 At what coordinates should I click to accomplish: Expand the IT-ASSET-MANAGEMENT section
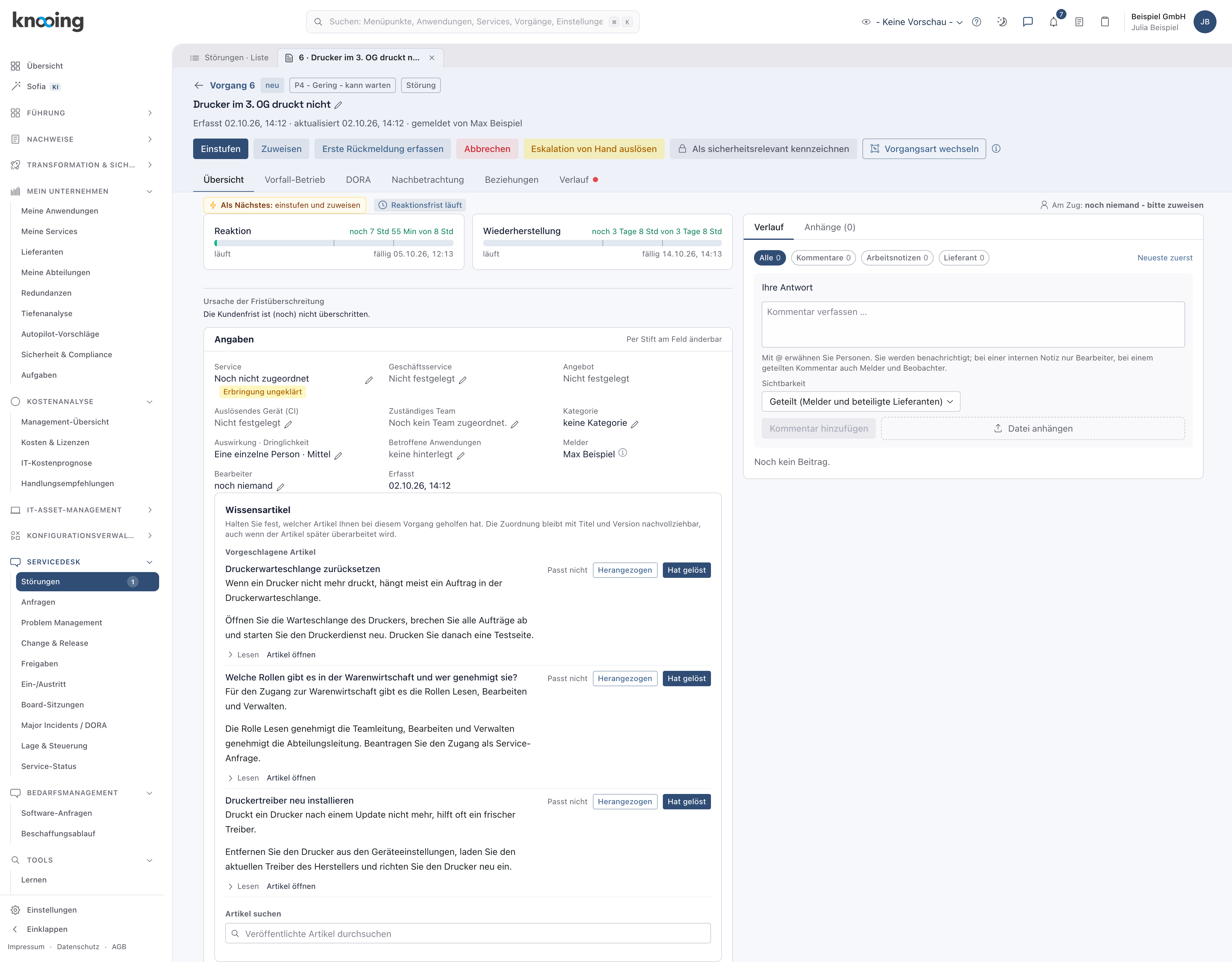point(82,510)
